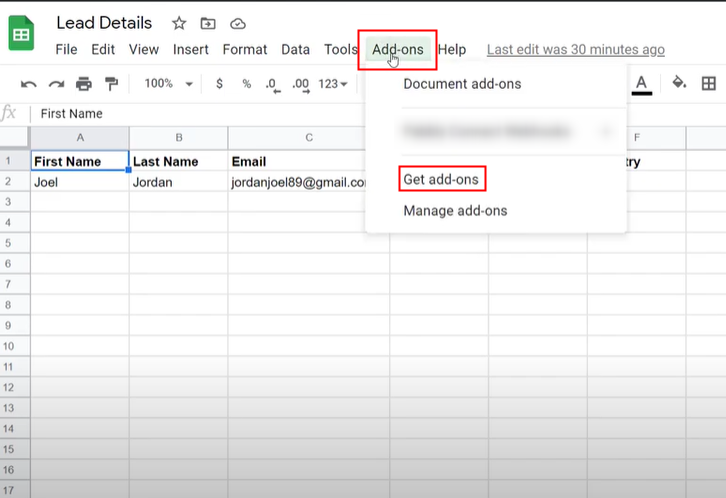Choose Manage add-ons
The height and width of the screenshot is (498, 726).
tap(455, 211)
